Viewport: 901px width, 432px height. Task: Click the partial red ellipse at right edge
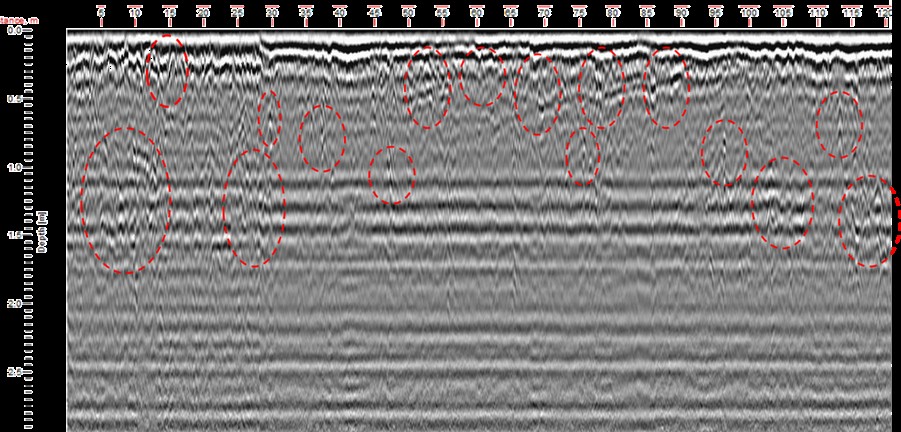pyautogui.click(x=894, y=220)
